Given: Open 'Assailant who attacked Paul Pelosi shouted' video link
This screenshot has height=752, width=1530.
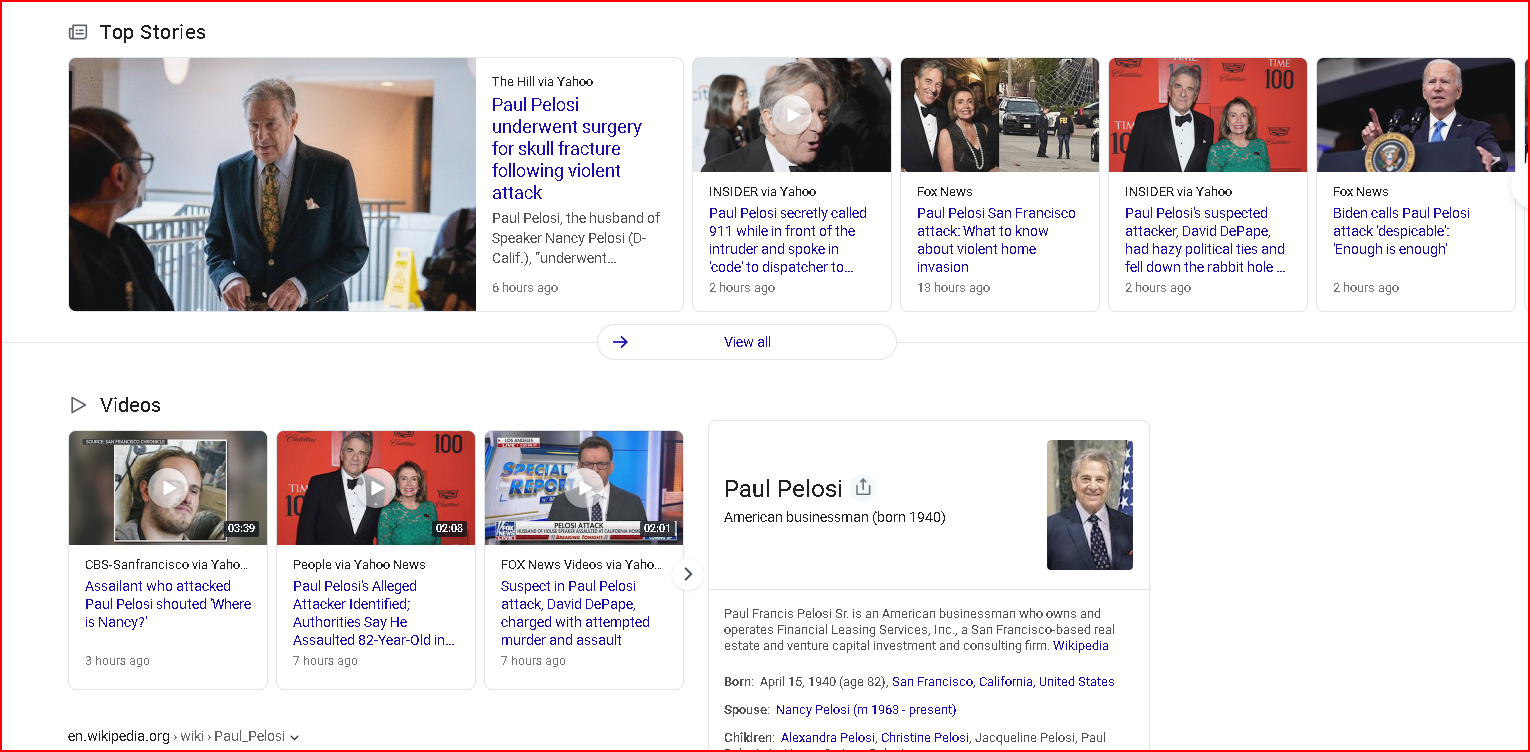Looking at the screenshot, I should pos(168,604).
